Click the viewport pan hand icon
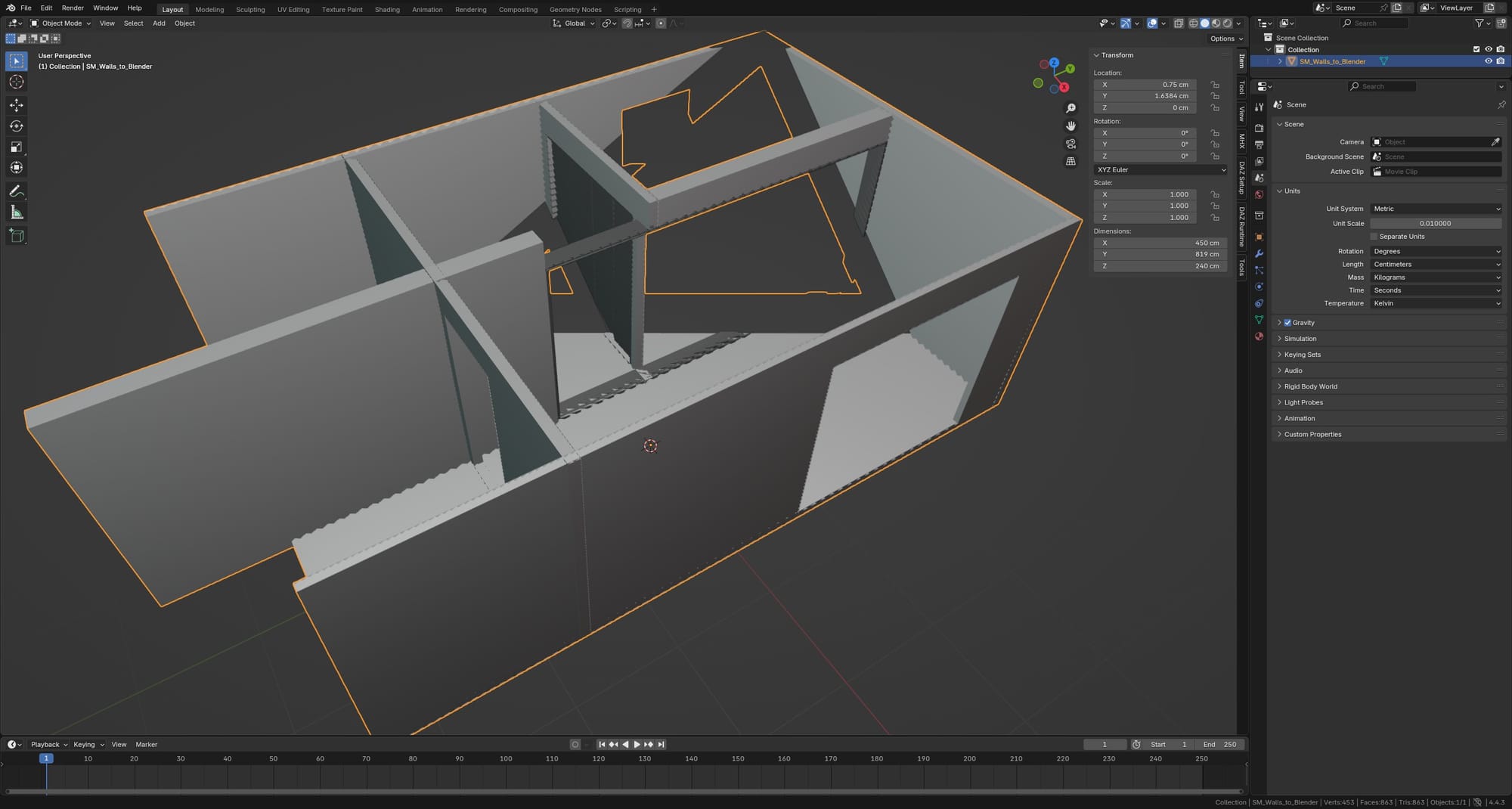The width and height of the screenshot is (1512, 809). 1070,126
